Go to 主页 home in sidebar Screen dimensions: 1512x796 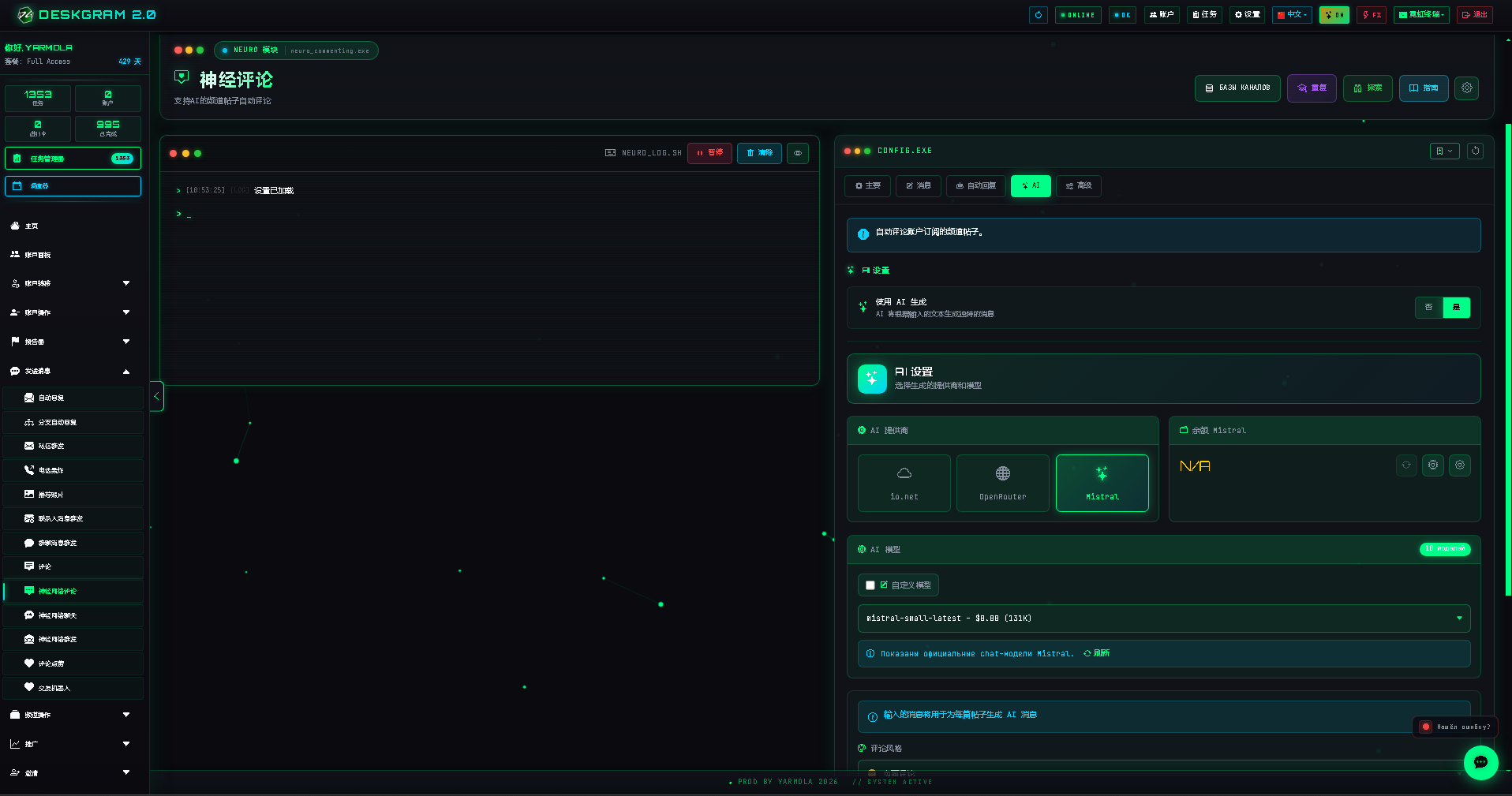[74, 226]
